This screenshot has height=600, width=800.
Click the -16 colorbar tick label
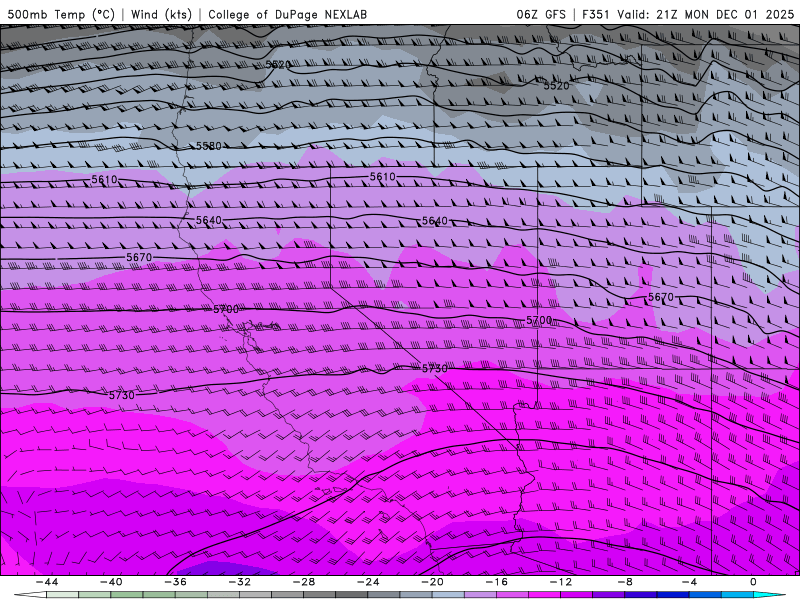click(496, 582)
